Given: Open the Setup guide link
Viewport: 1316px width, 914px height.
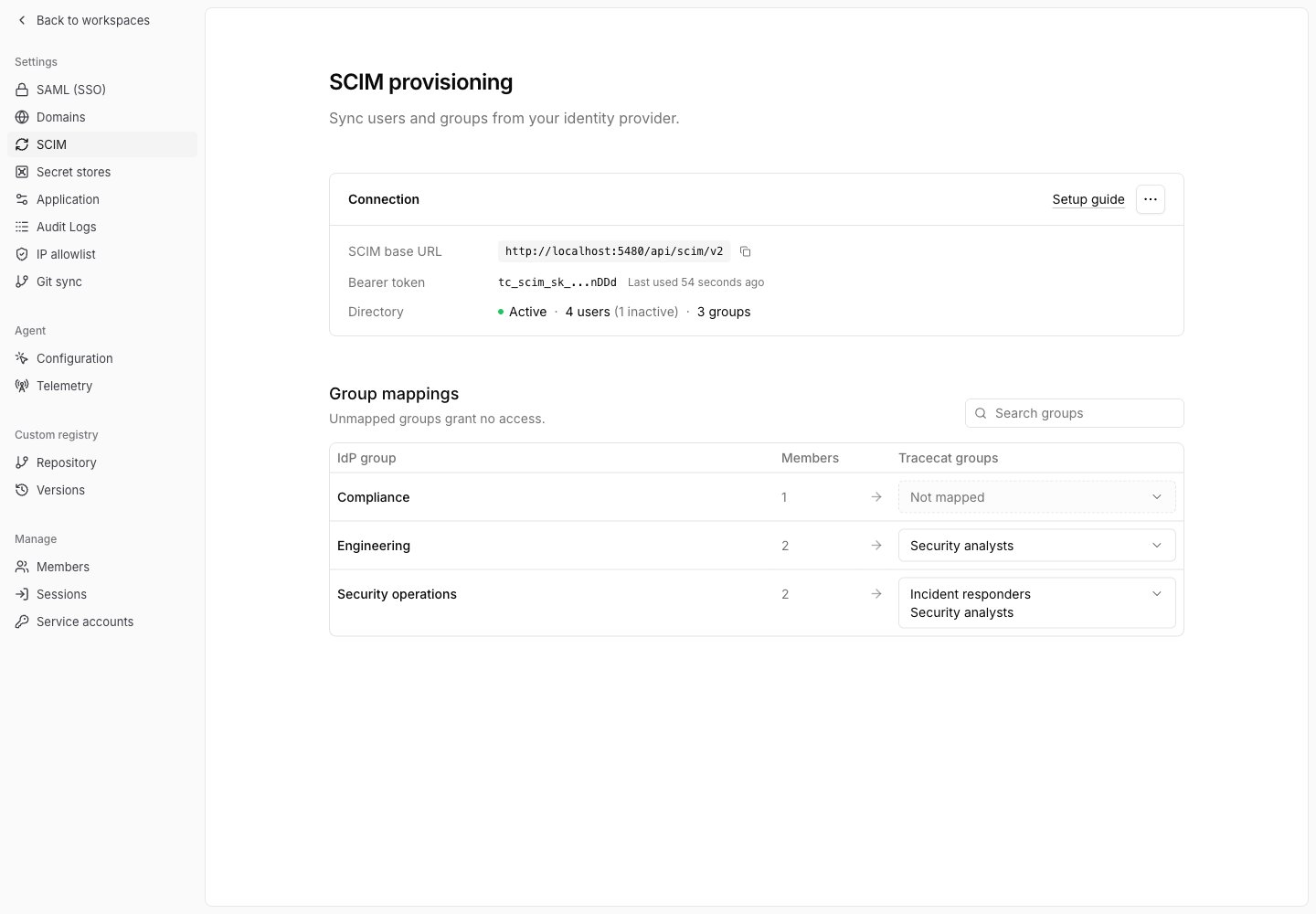Looking at the screenshot, I should tap(1088, 199).
